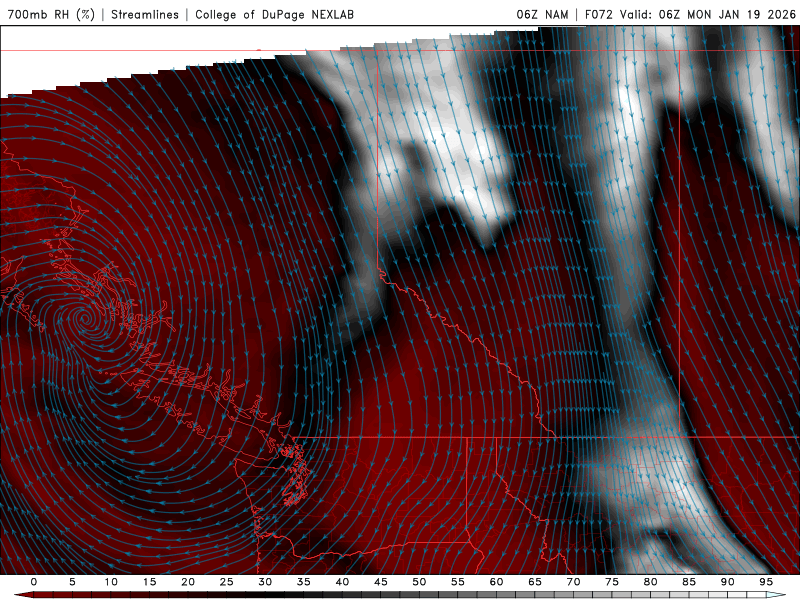Select the 15 label on the RH scale

coord(149,582)
